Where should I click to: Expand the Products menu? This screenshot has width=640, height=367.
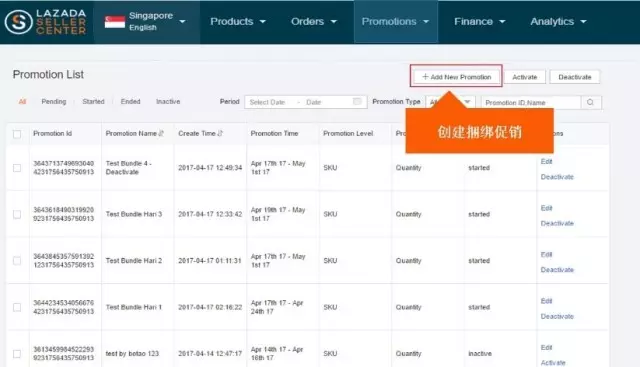coord(238,22)
